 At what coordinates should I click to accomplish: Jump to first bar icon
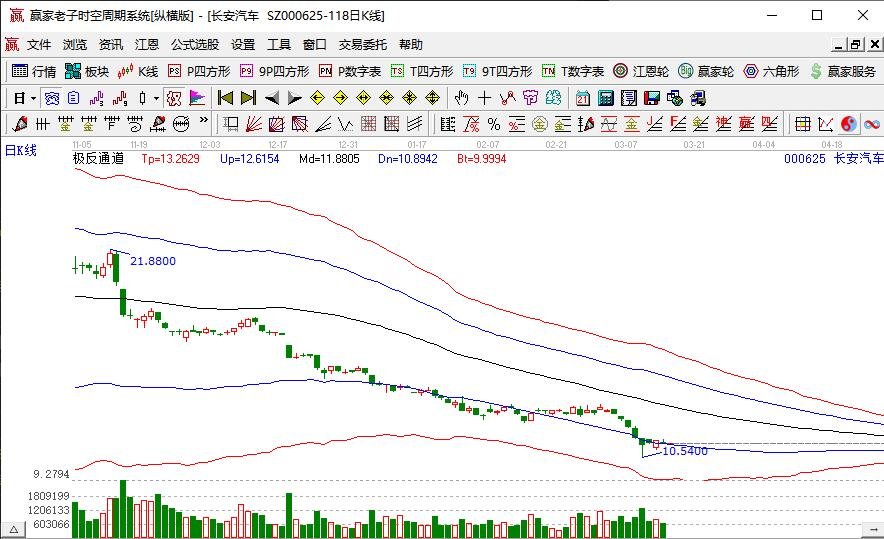coord(226,99)
